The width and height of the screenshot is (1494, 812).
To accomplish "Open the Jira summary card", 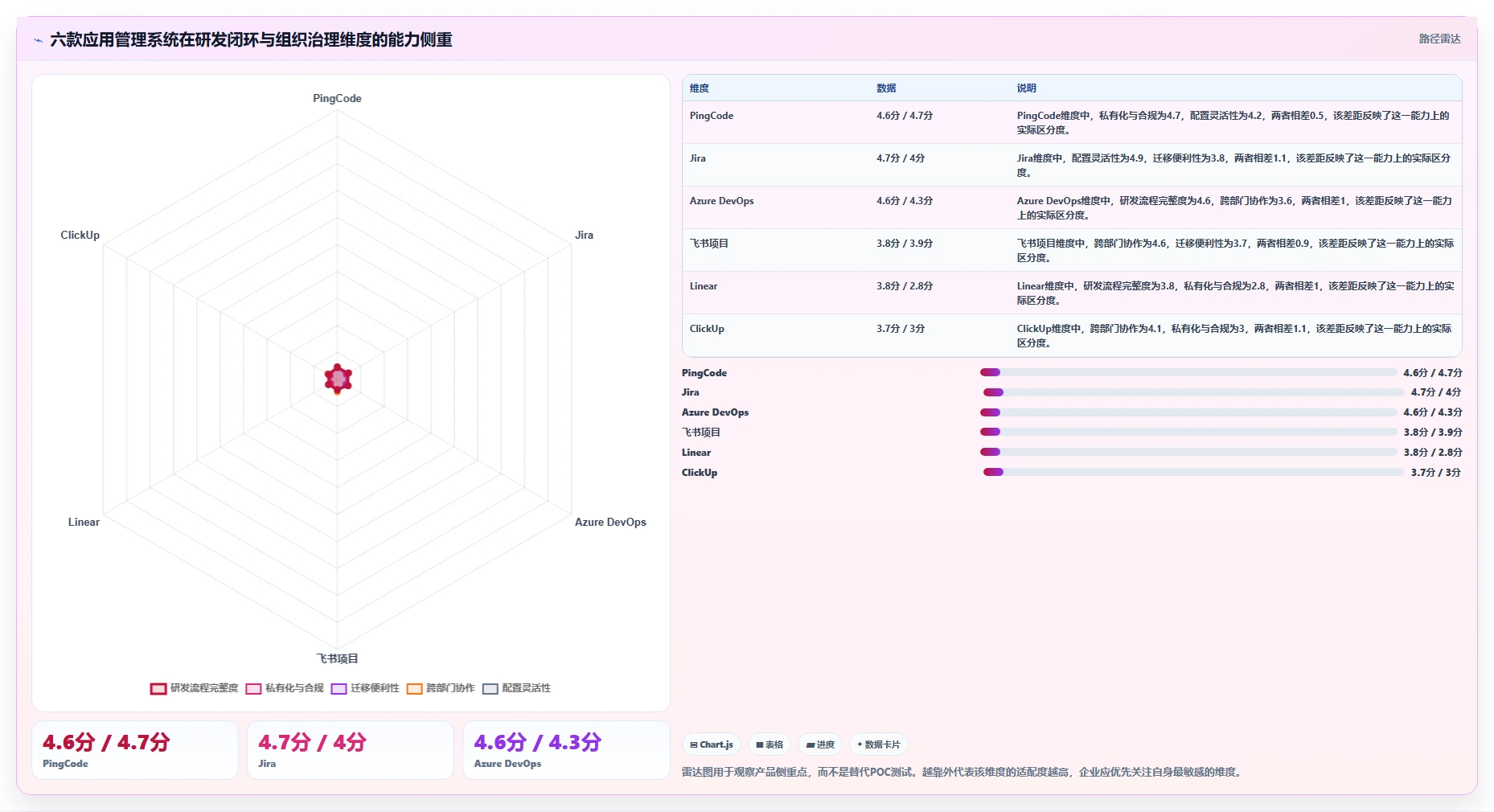I will pyautogui.click(x=351, y=750).
